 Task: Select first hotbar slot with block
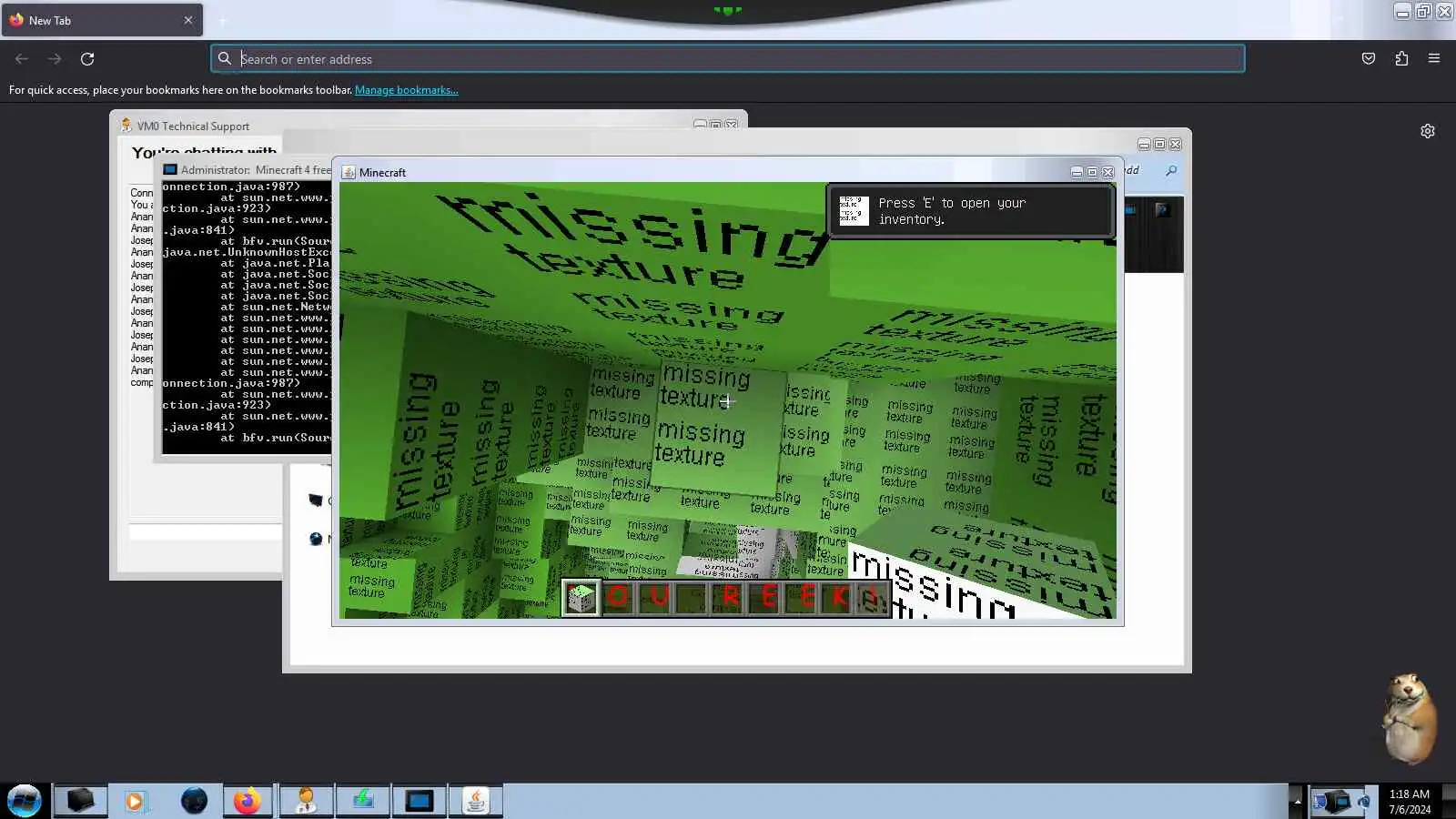pos(581,598)
